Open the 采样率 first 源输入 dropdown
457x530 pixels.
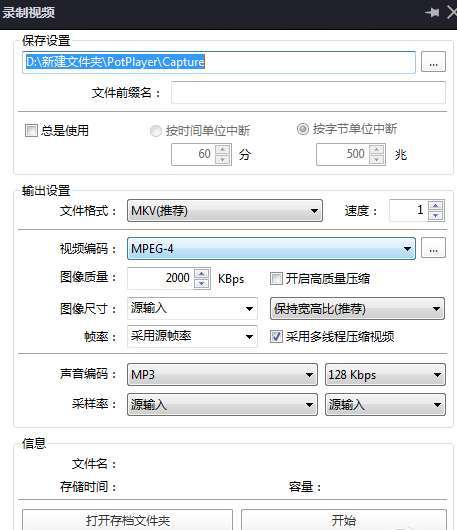(x=222, y=404)
